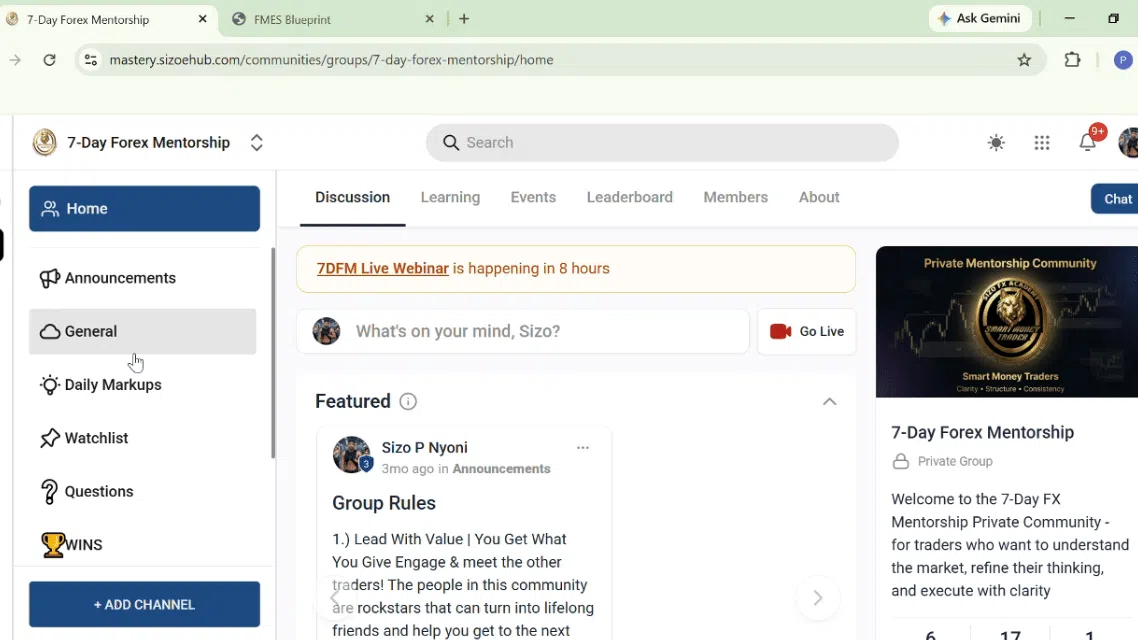This screenshot has height=640, width=1138.
Task: Collapse the Featured section chevron
Action: pos(830,401)
